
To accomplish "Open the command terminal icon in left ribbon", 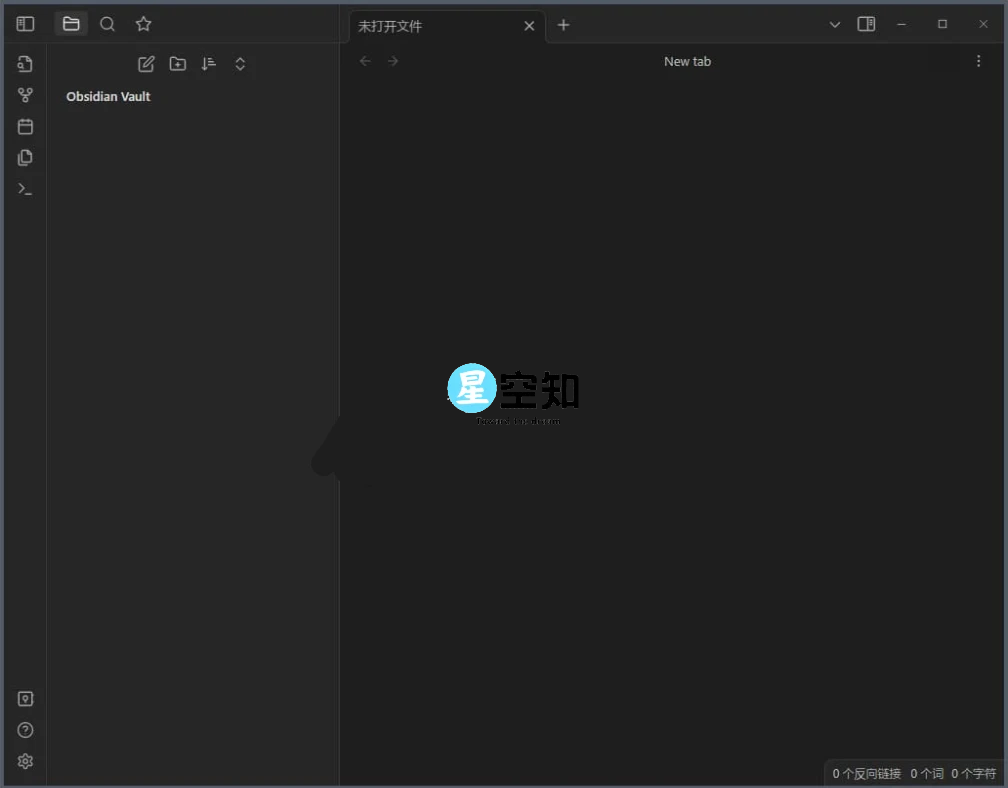I will coord(25,188).
